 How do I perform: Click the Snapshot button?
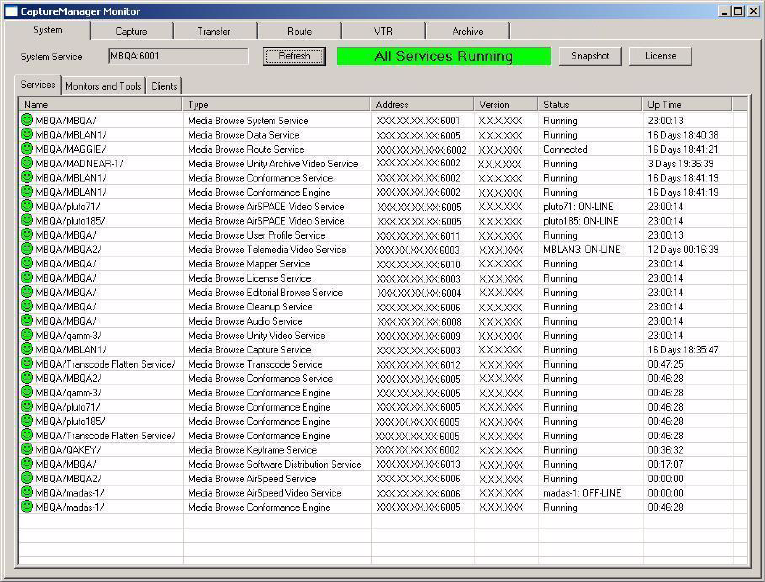tap(590, 56)
